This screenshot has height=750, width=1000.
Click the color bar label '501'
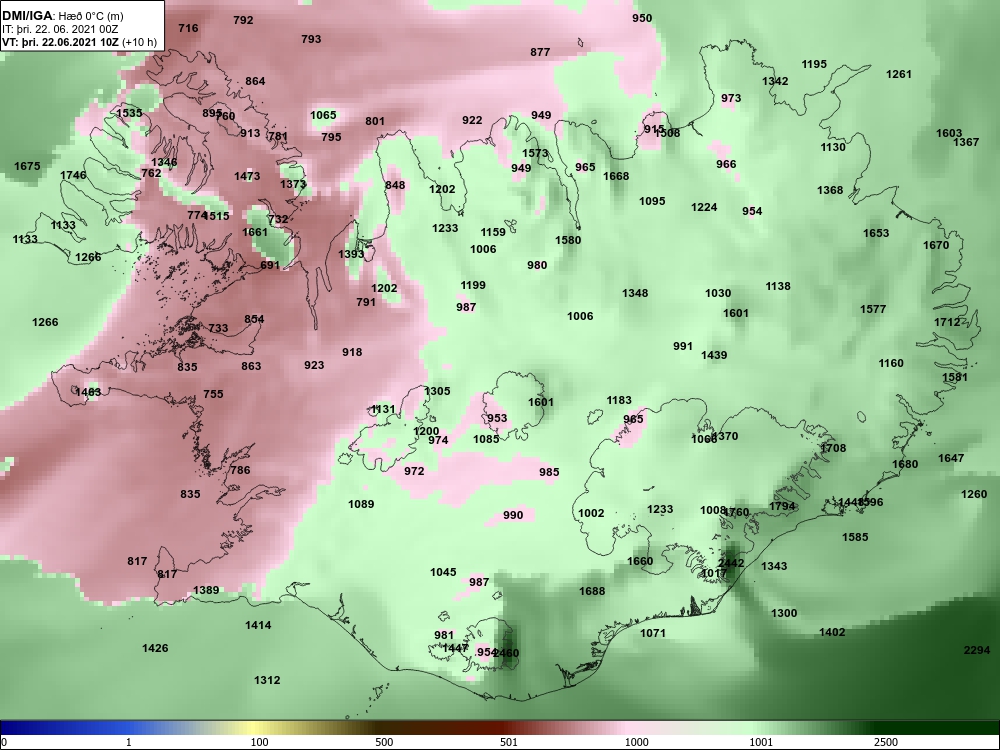click(508, 742)
